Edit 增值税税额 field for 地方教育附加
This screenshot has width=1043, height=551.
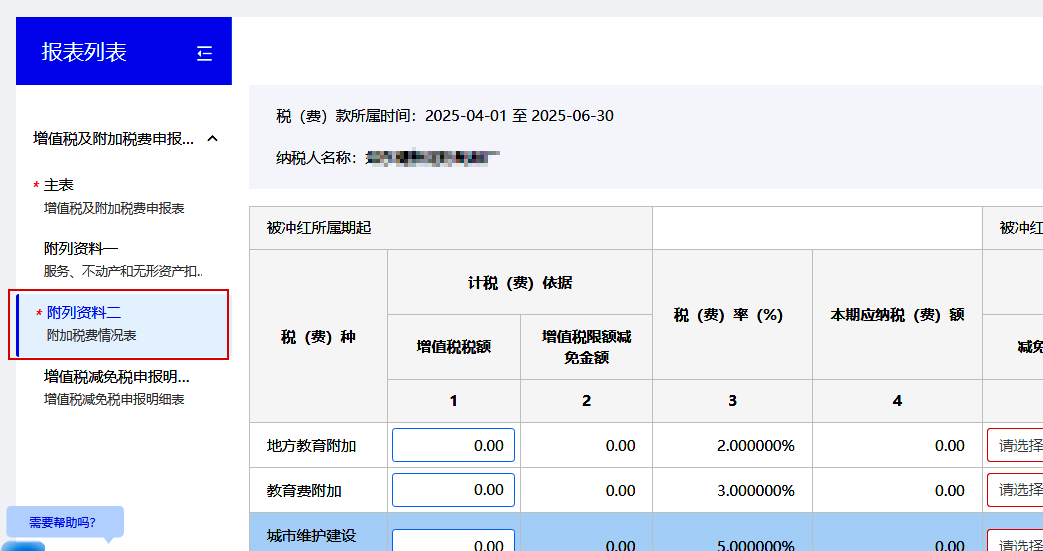tap(453, 445)
